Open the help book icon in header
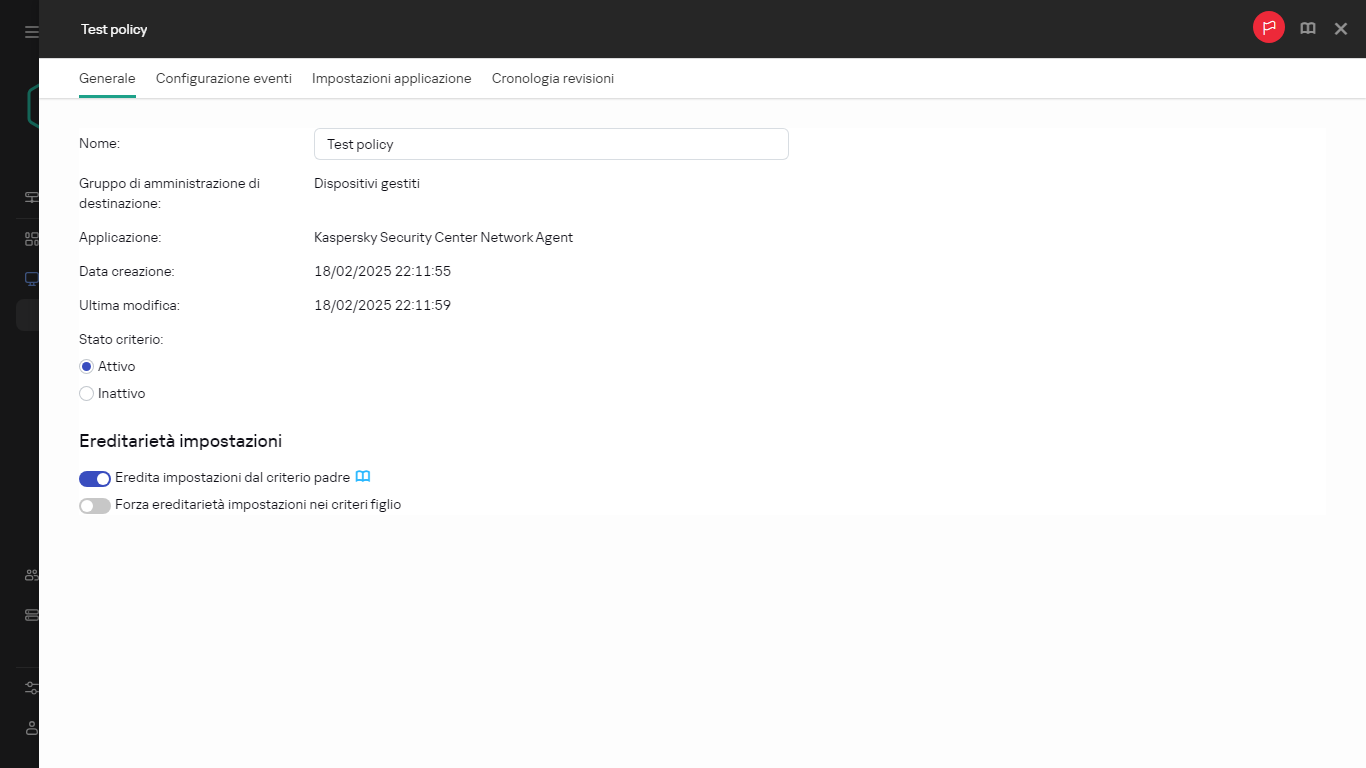This screenshot has height=768, width=1366. pyautogui.click(x=1308, y=29)
